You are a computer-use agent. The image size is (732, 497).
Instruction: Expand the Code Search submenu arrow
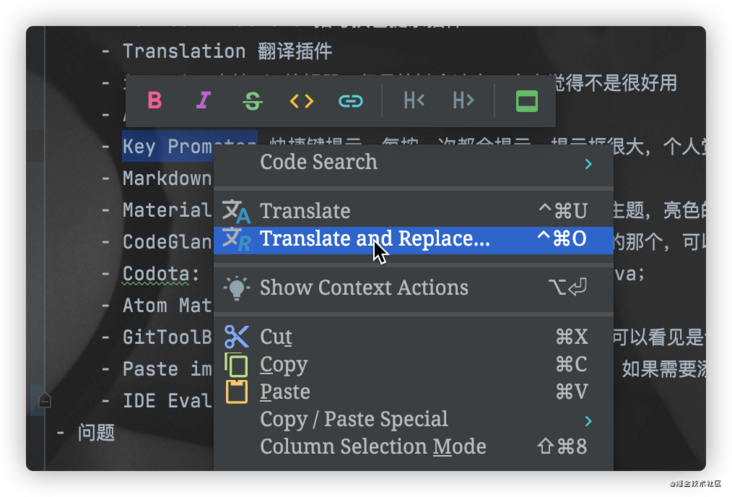(588, 164)
